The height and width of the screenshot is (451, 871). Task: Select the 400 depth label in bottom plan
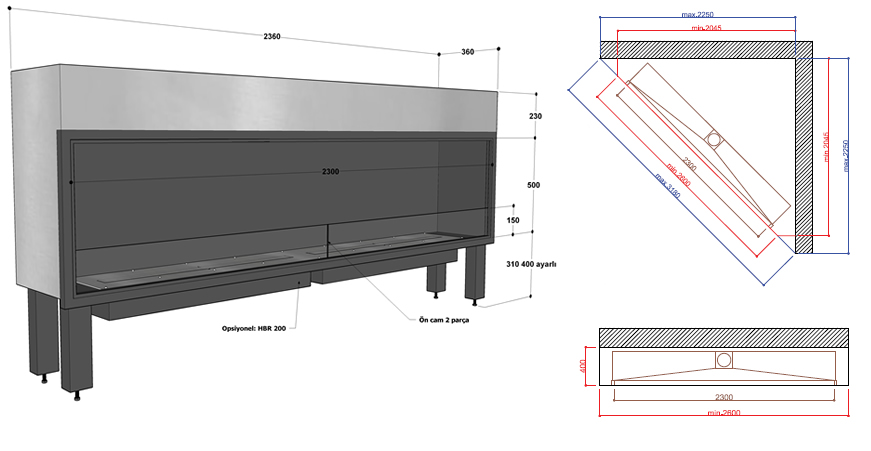coord(584,366)
